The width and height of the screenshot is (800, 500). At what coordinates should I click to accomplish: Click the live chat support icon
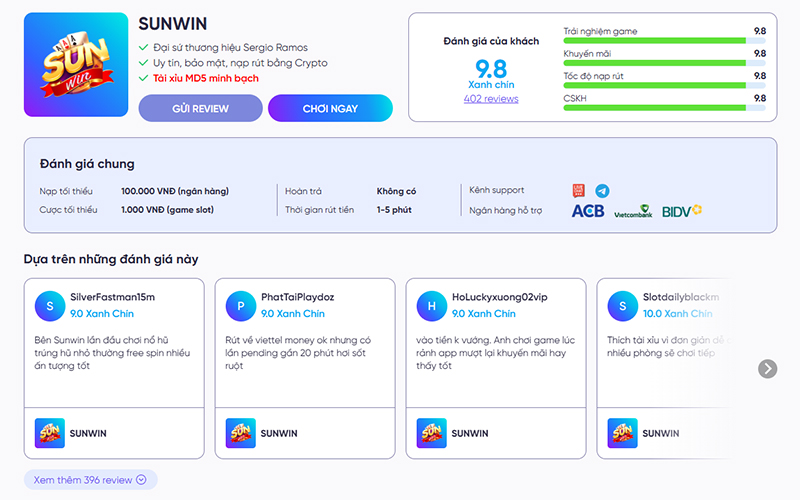(x=579, y=190)
